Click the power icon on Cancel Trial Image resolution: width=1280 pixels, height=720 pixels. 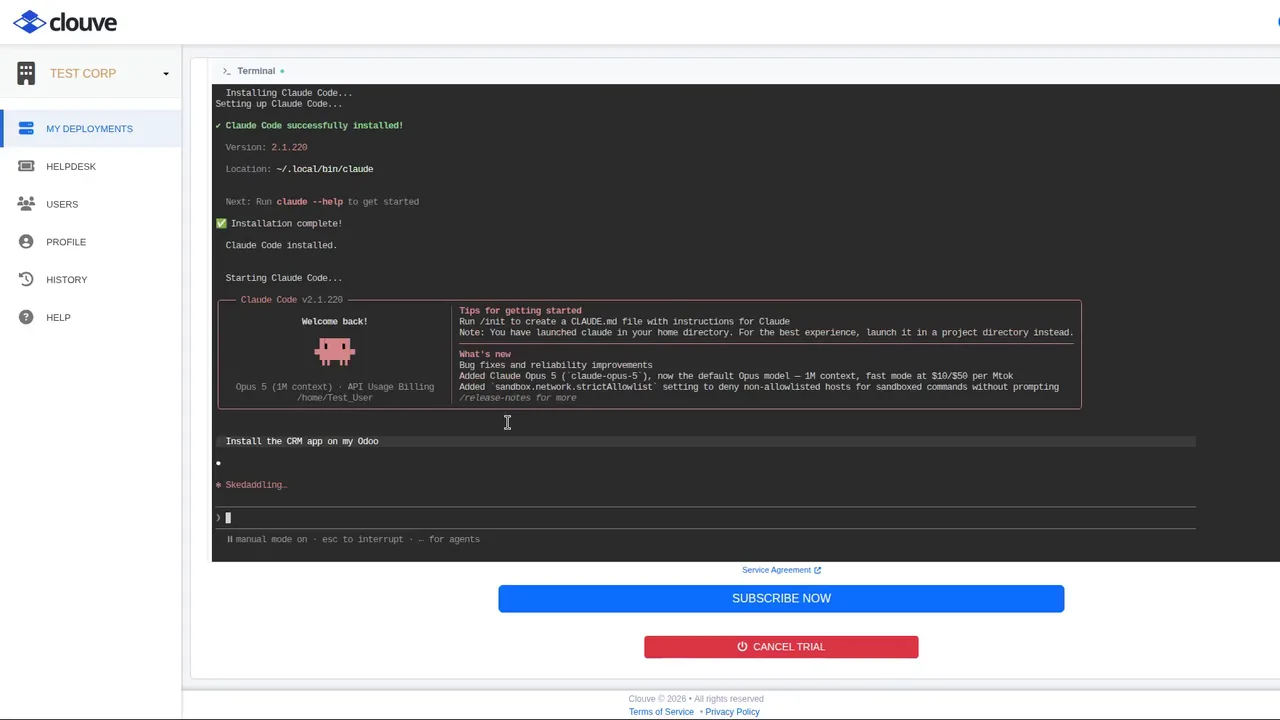742,647
